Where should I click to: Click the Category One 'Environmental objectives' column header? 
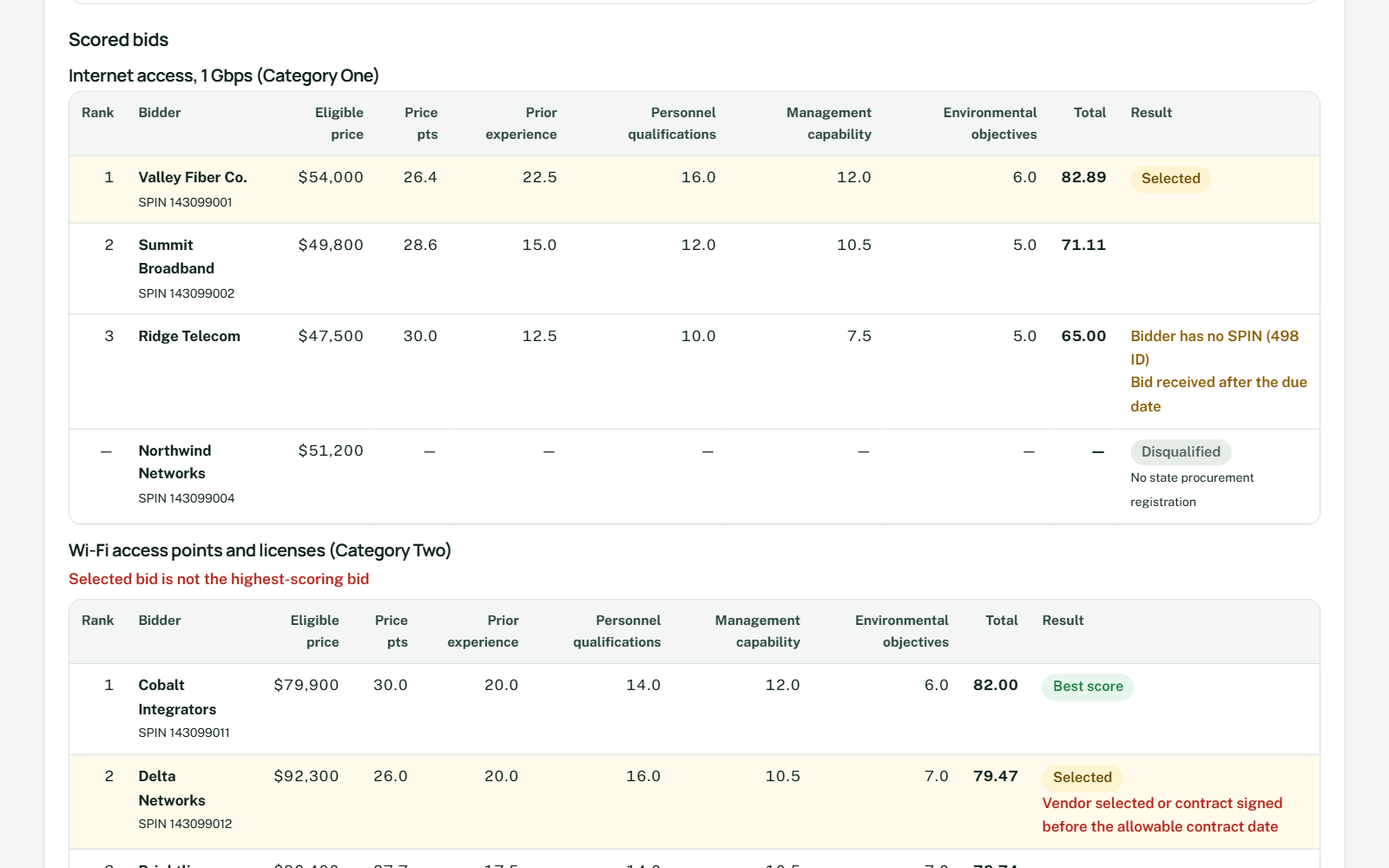(990, 123)
